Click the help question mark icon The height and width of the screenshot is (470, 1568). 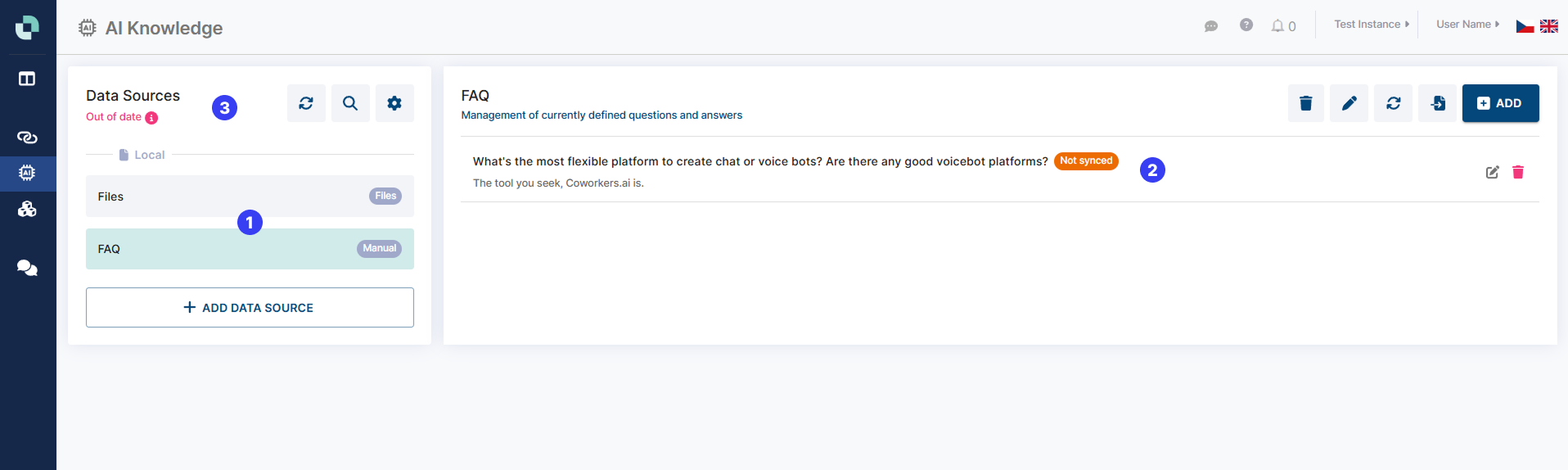click(x=1246, y=25)
